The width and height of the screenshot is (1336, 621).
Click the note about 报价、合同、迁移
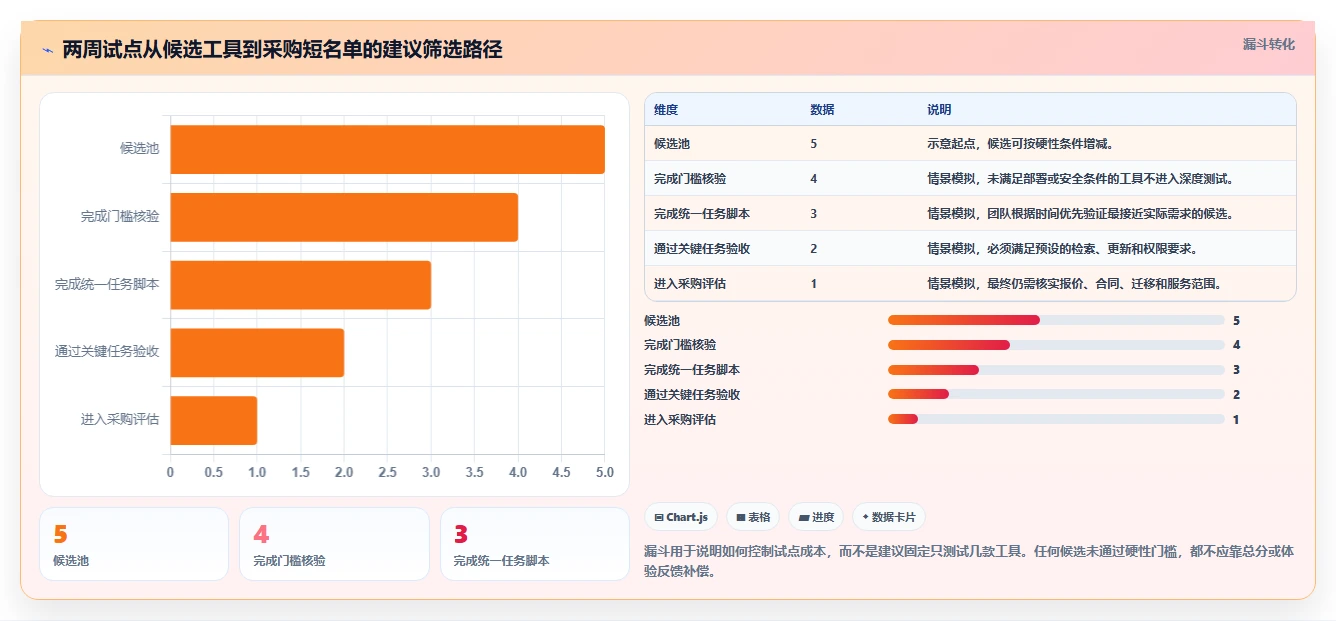1074,284
